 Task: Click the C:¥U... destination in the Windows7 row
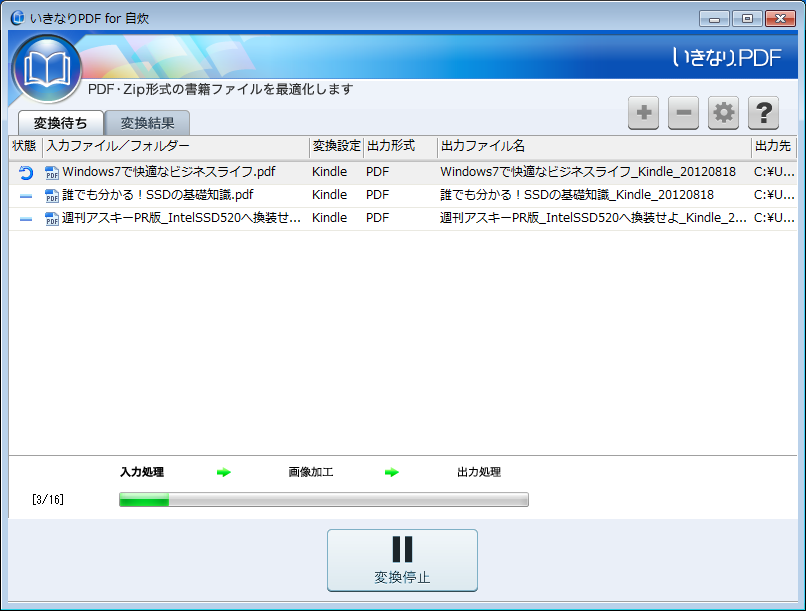pyautogui.click(x=774, y=172)
